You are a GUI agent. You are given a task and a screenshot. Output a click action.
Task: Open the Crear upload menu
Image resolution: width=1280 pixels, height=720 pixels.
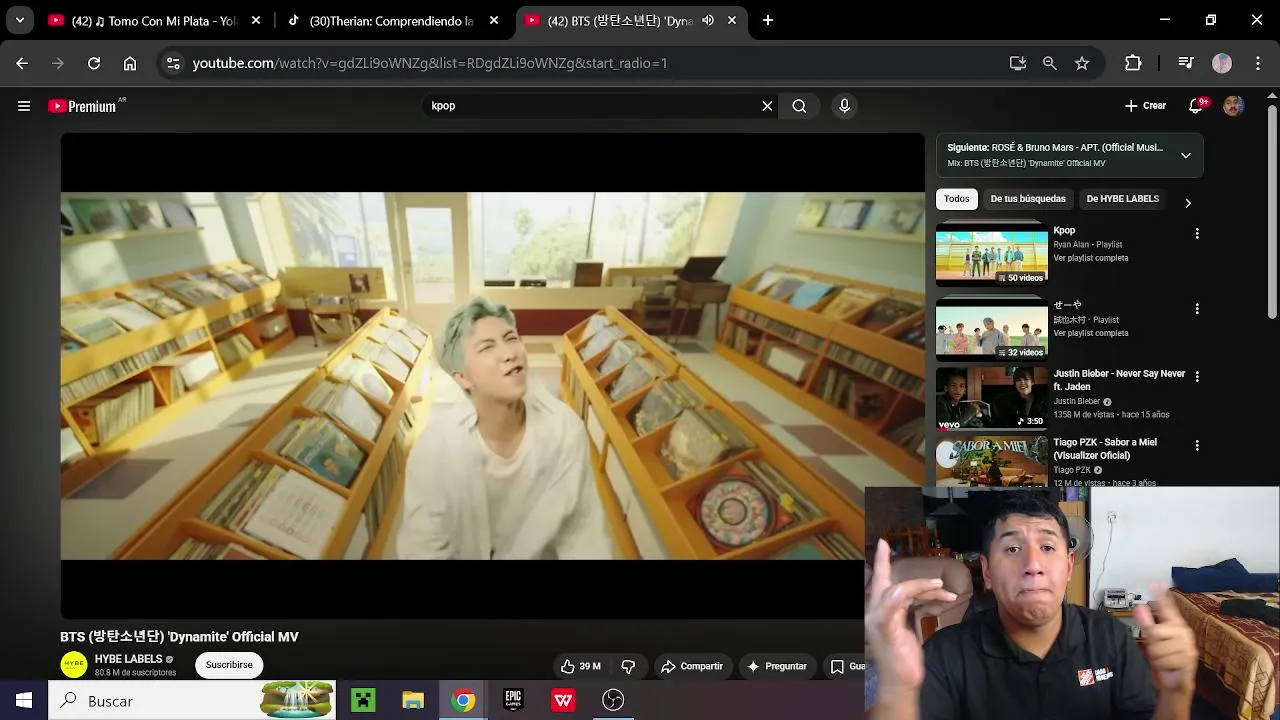[1145, 106]
